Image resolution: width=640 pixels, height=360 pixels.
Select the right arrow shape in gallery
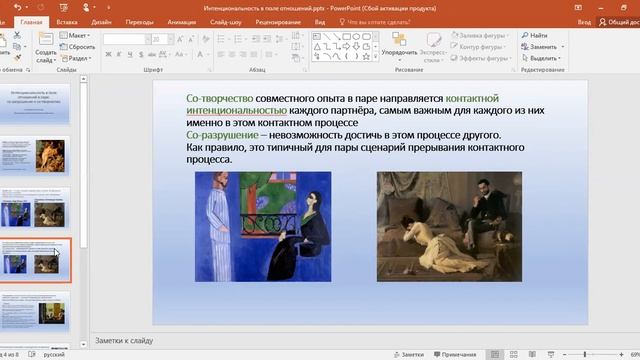coord(347,47)
